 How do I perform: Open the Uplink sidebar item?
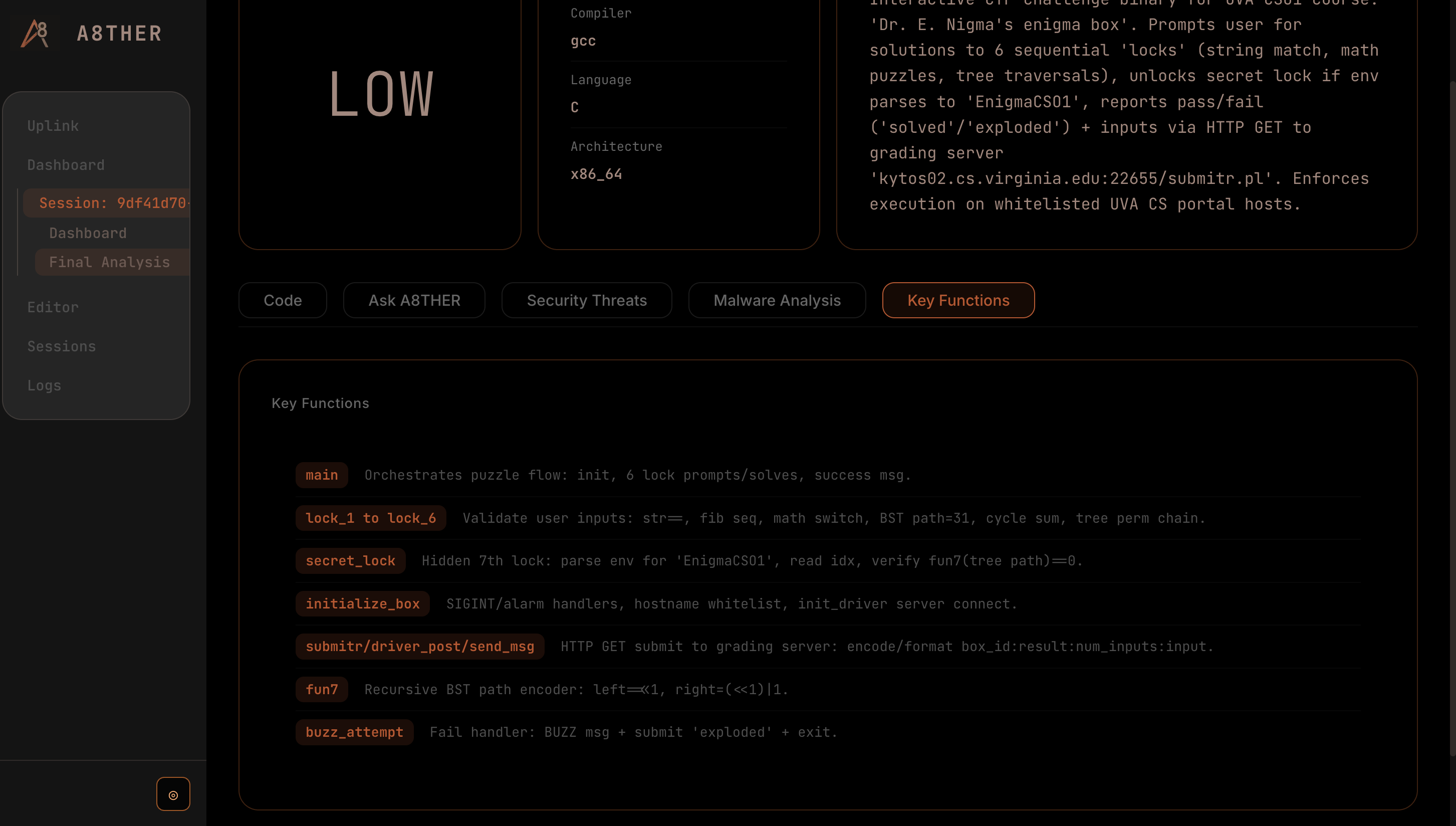coord(53,125)
